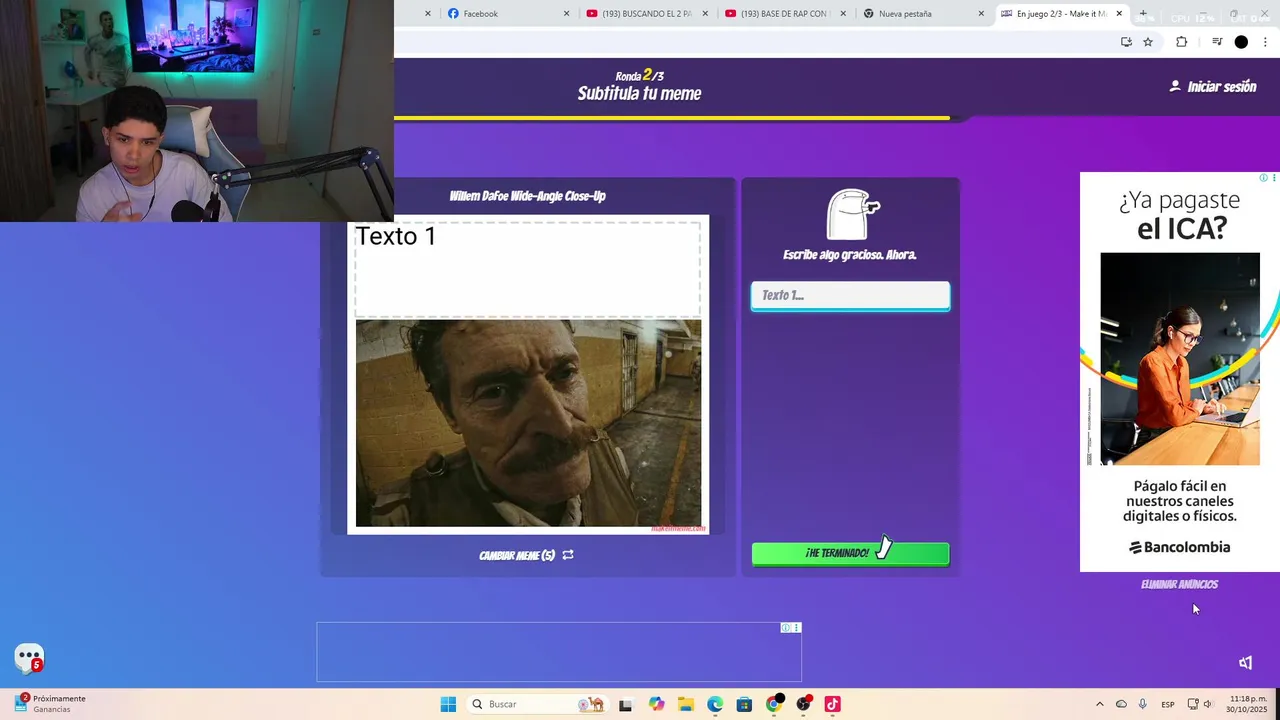Click the install app icon in address bar
1280x720 pixels.
pyautogui.click(x=1126, y=42)
